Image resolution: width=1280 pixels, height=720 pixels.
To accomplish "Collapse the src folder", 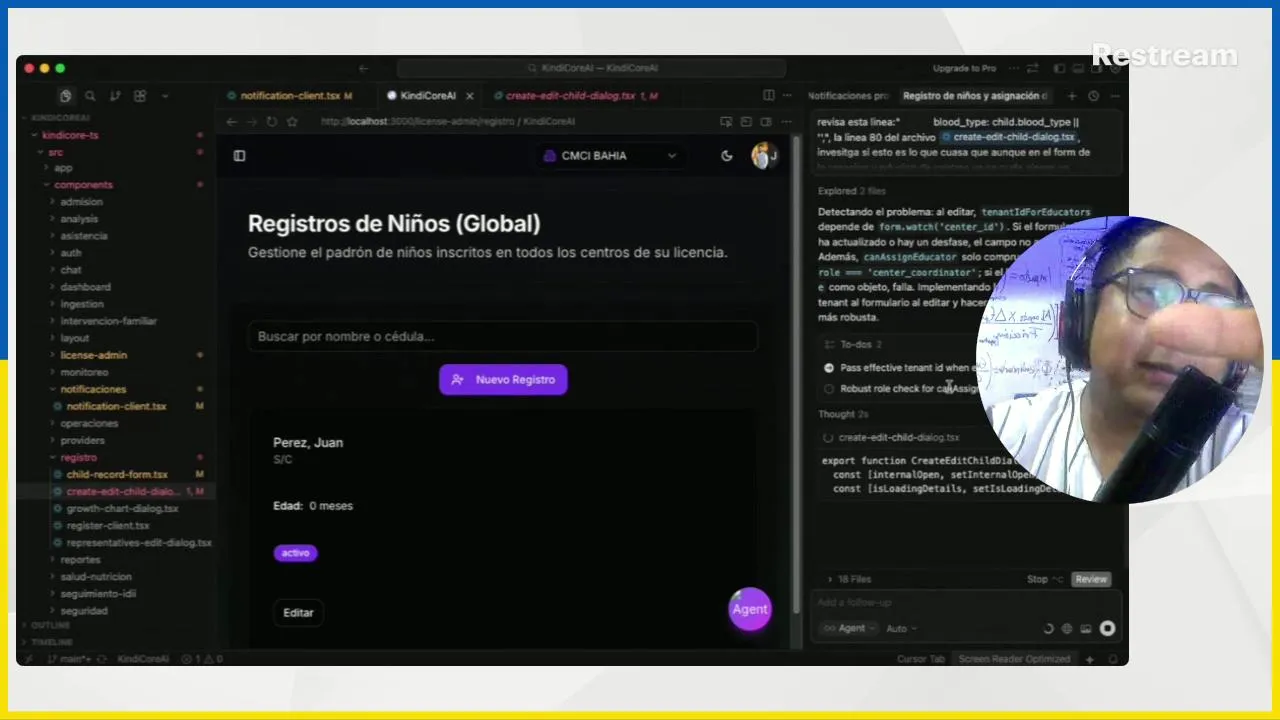I will [55, 152].
